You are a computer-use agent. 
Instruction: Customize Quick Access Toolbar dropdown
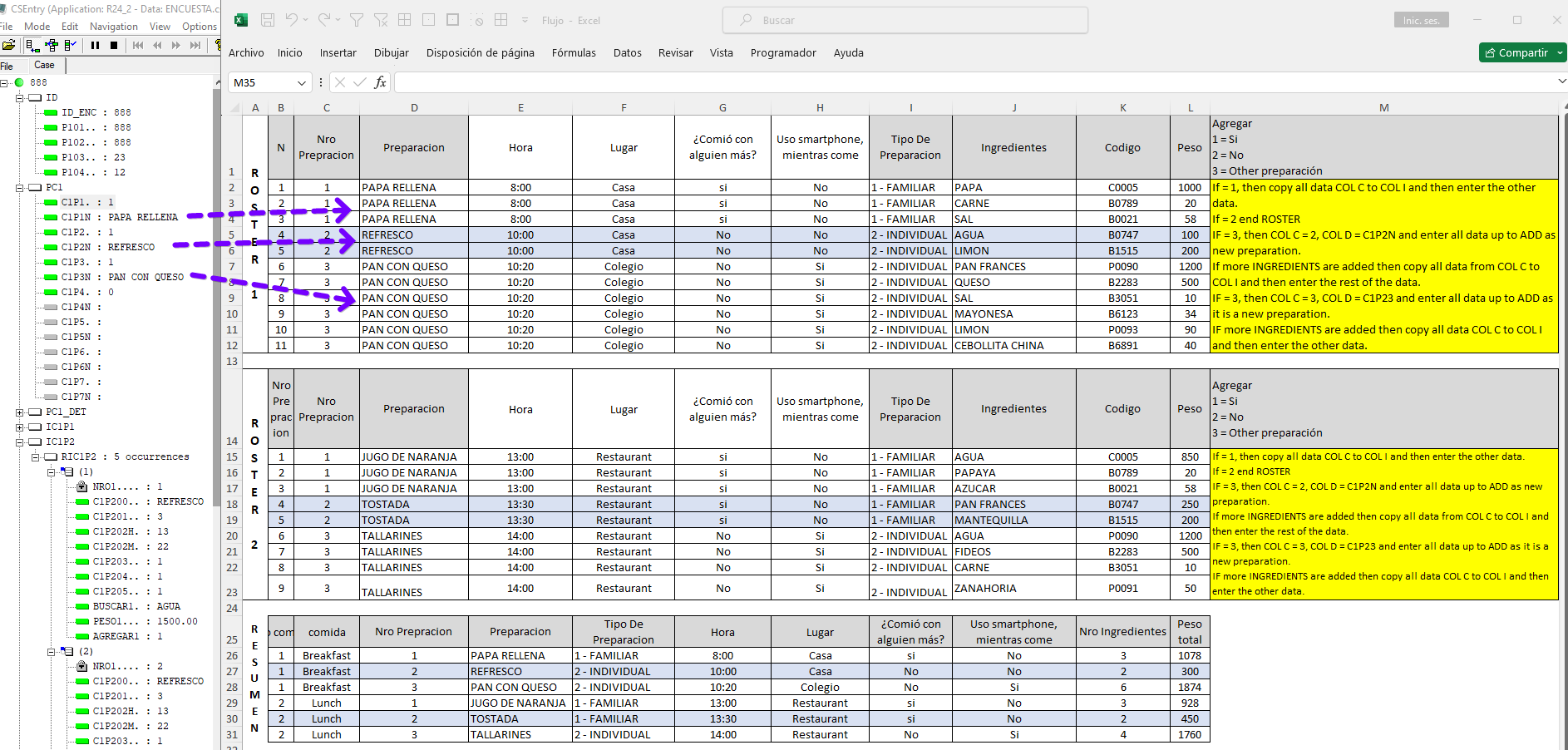pyautogui.click(x=525, y=20)
